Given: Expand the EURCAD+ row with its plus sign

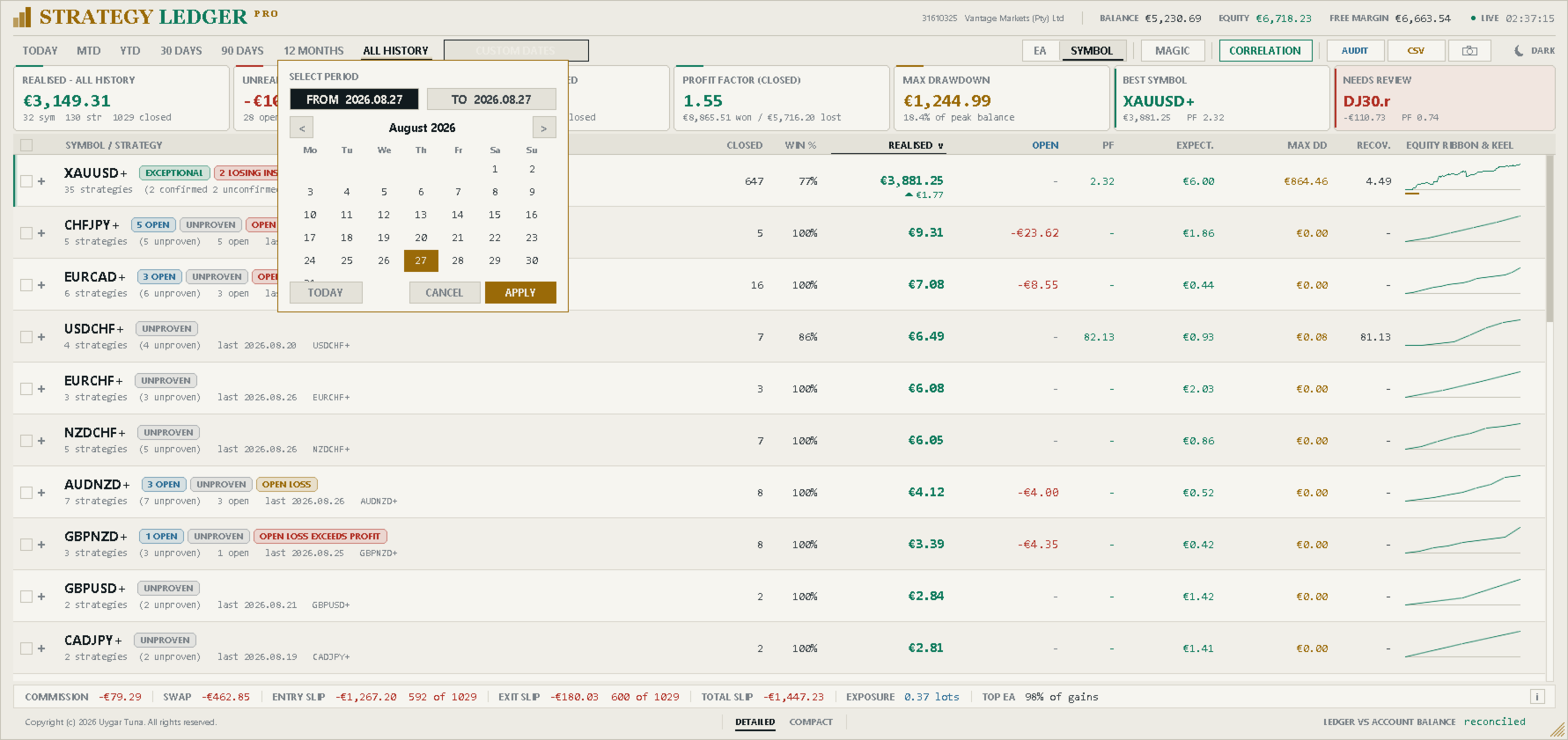Looking at the screenshot, I should [x=41, y=285].
